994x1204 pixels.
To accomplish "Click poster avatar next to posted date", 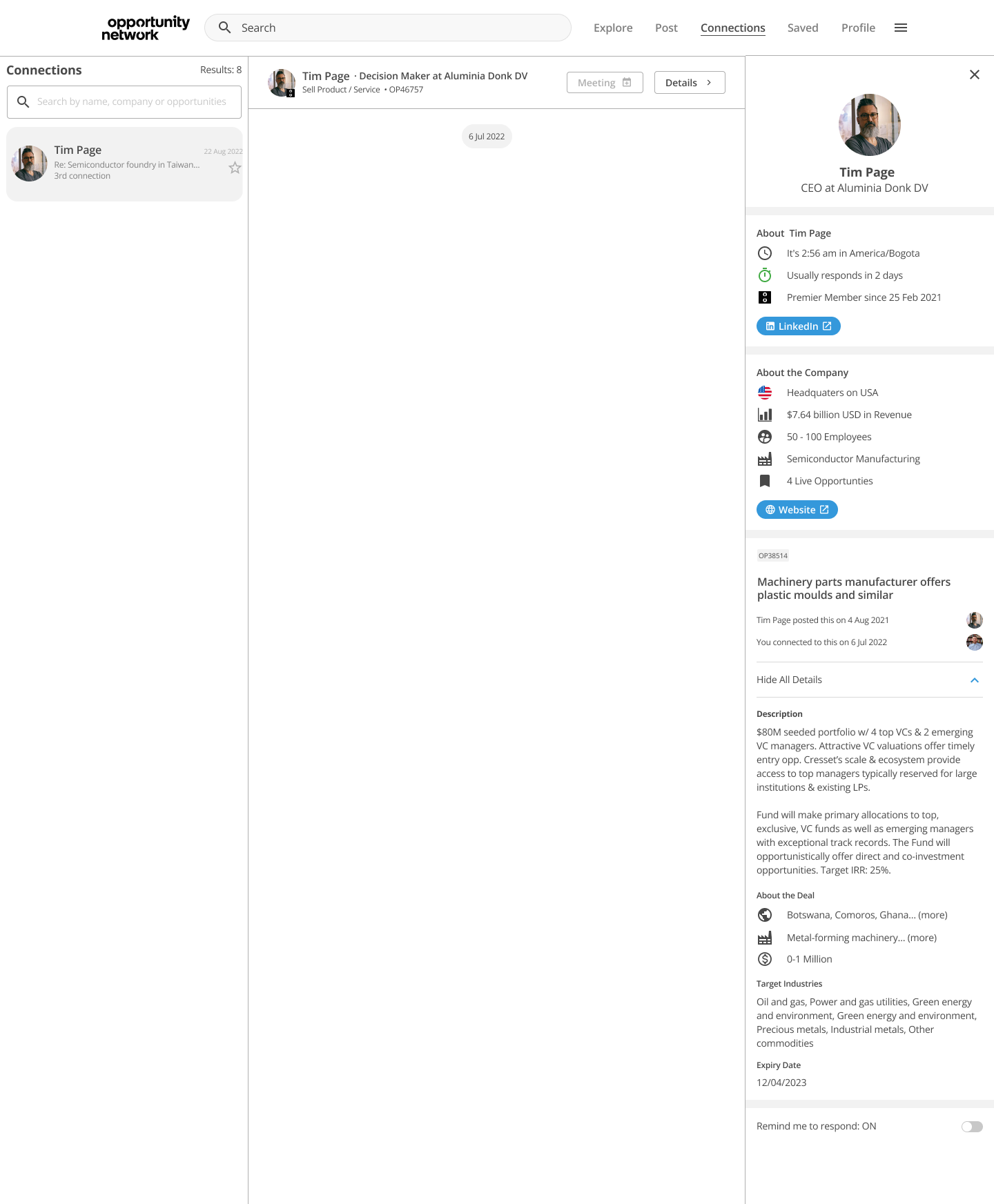I will click(975, 620).
